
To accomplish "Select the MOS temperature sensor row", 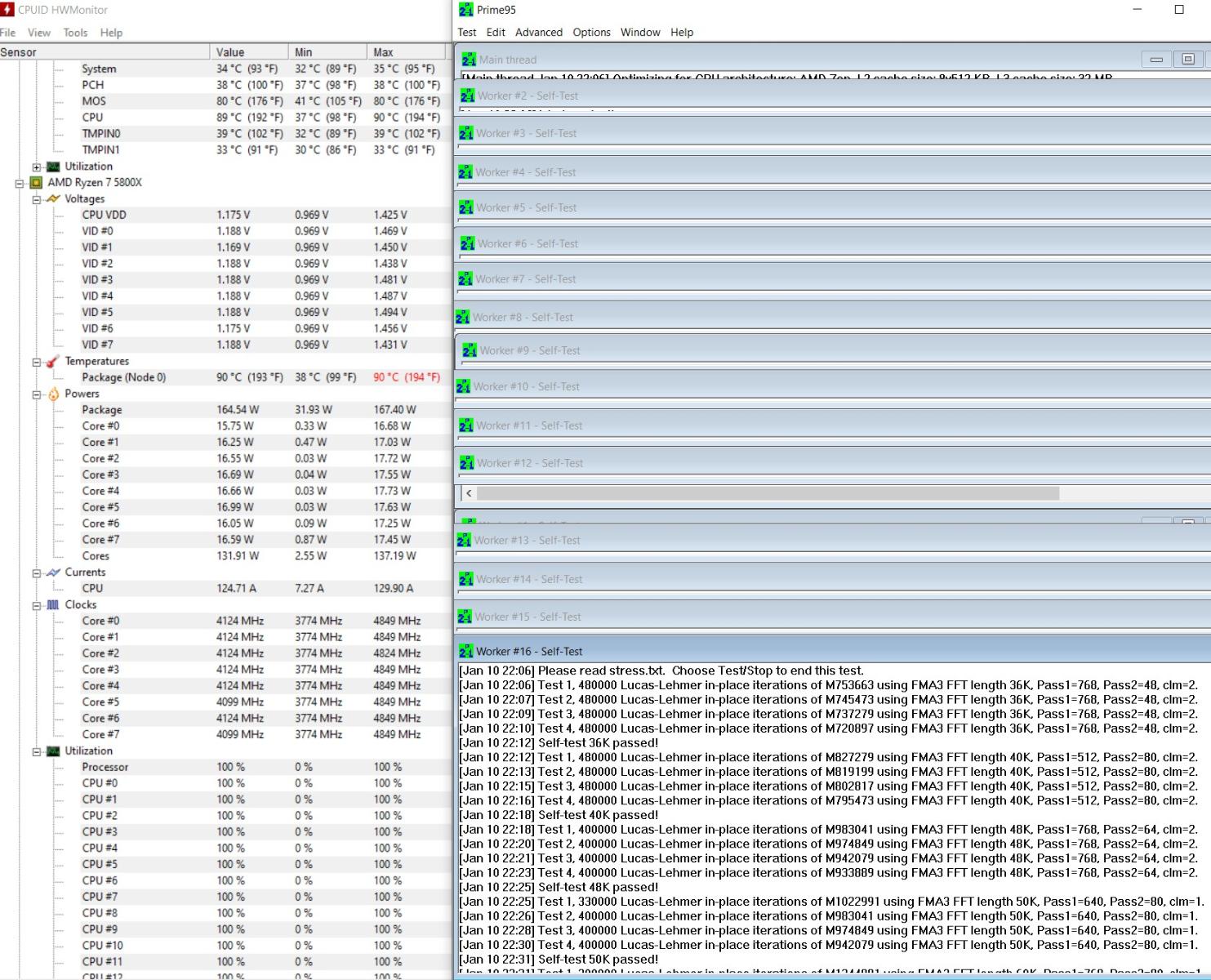I will 225,101.
